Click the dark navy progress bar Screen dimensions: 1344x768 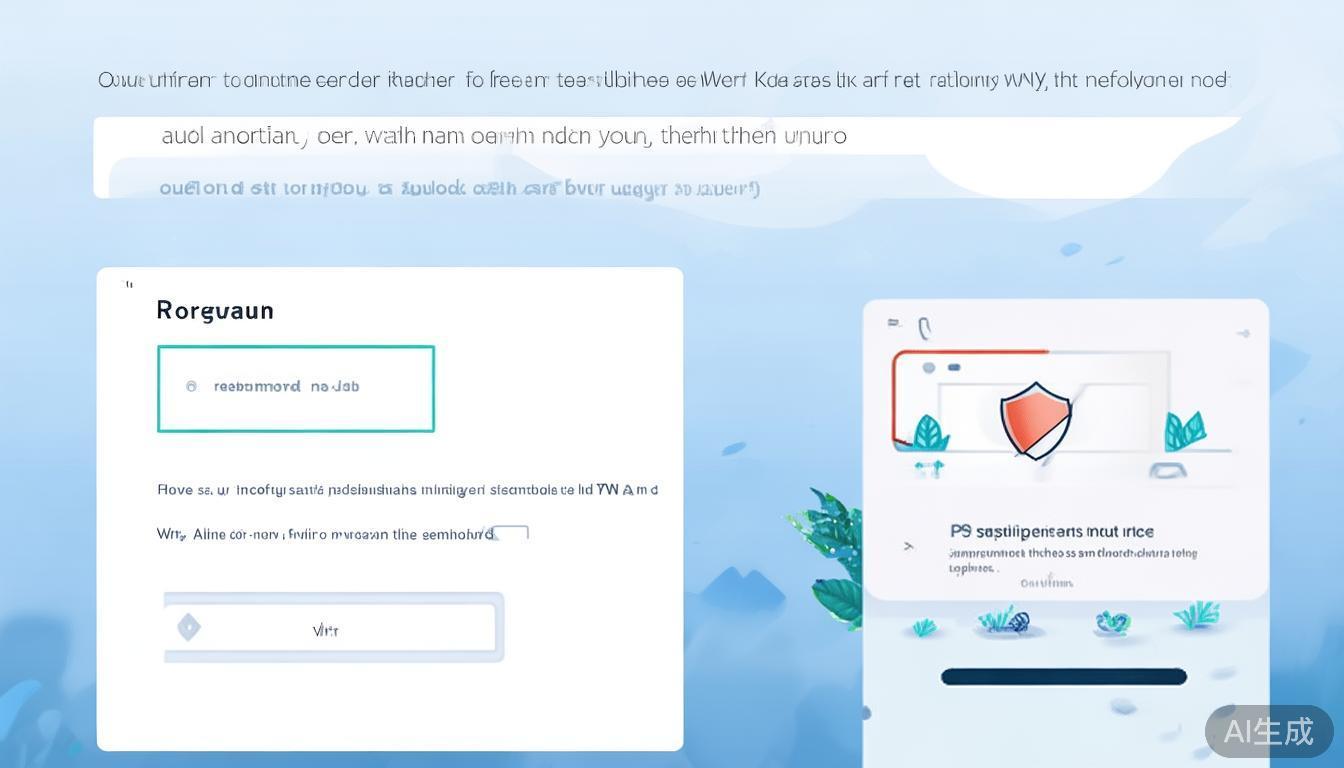(x=1064, y=677)
